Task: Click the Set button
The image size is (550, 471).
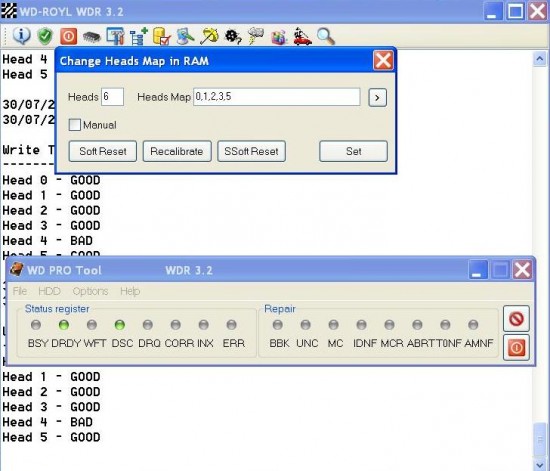Action: (354, 151)
